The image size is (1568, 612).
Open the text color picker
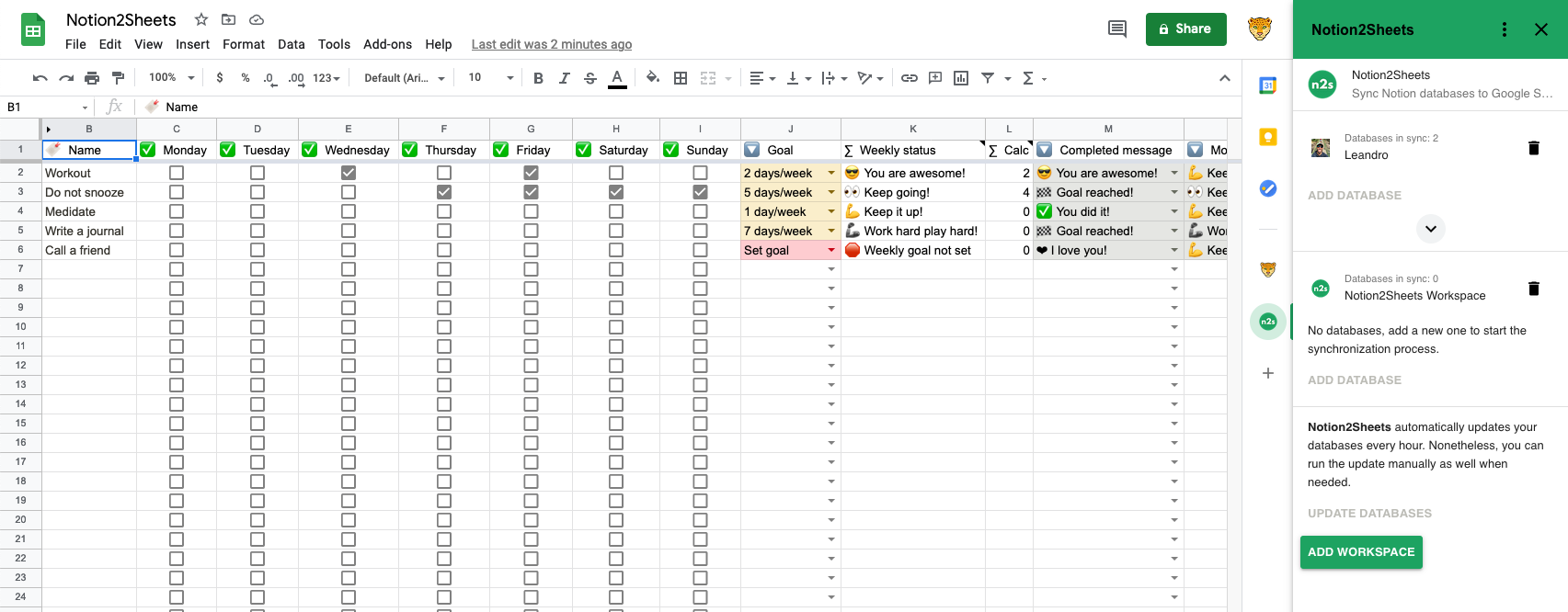coord(617,78)
